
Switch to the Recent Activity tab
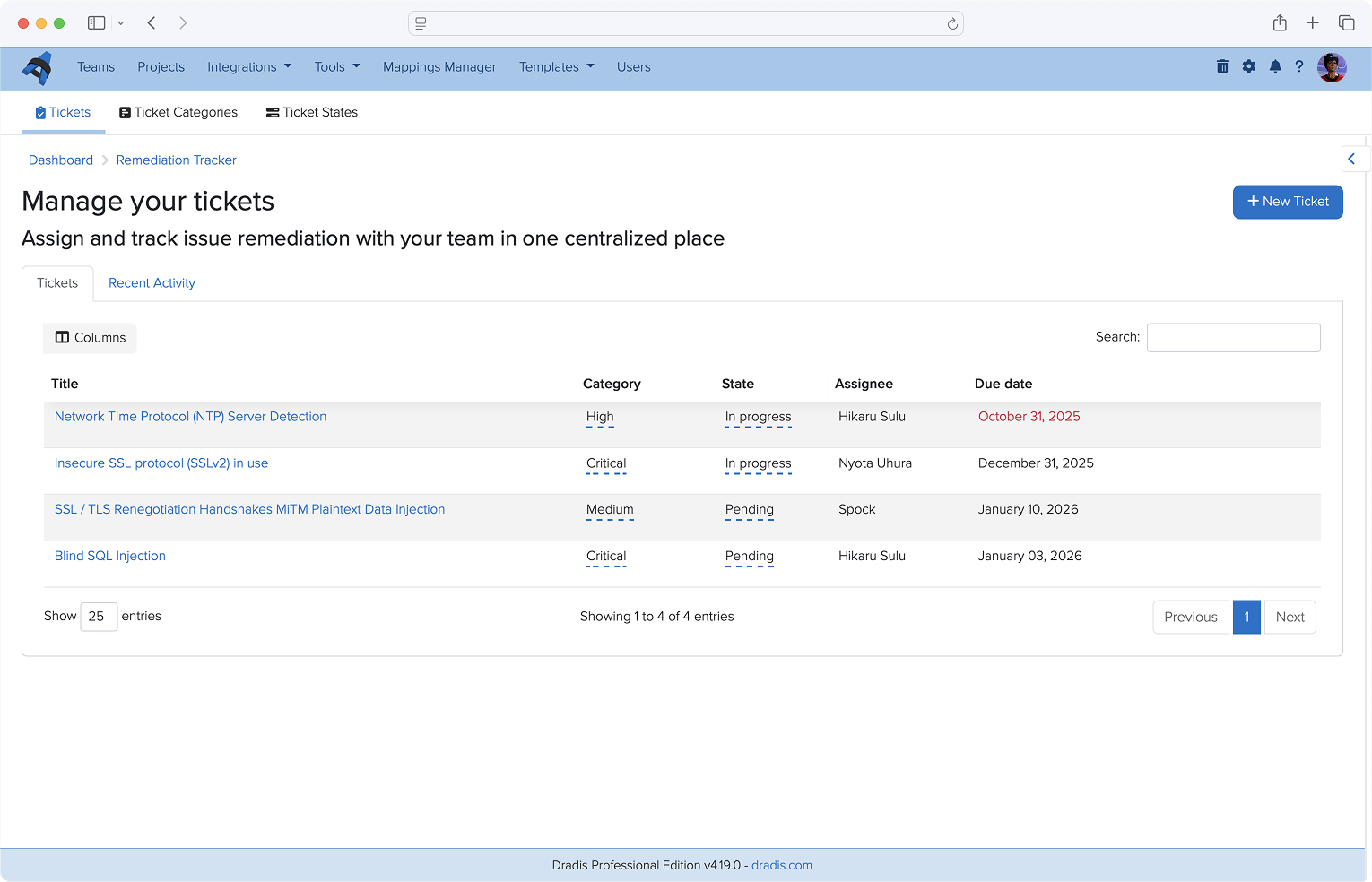pos(151,283)
